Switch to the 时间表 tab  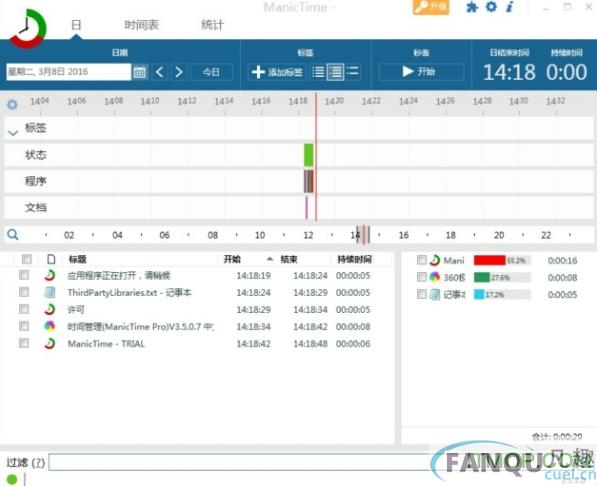pos(141,25)
